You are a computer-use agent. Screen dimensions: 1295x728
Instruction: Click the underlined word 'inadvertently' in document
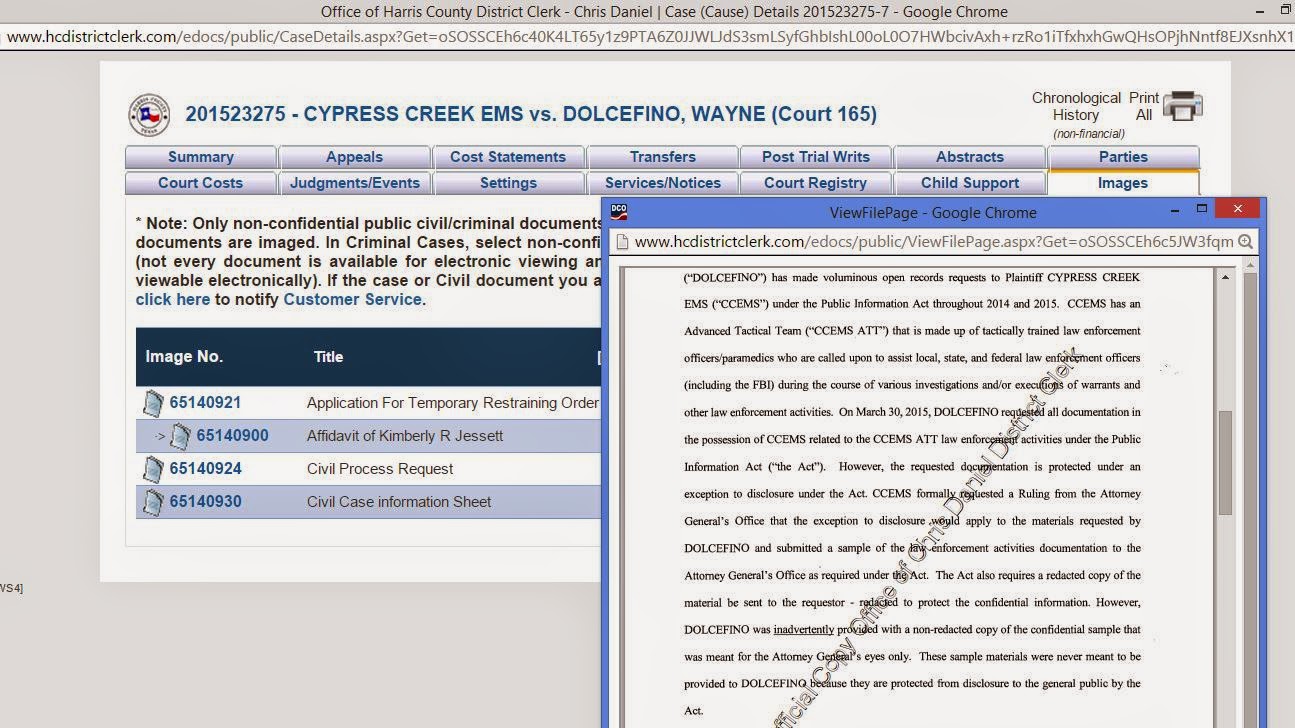coord(803,630)
